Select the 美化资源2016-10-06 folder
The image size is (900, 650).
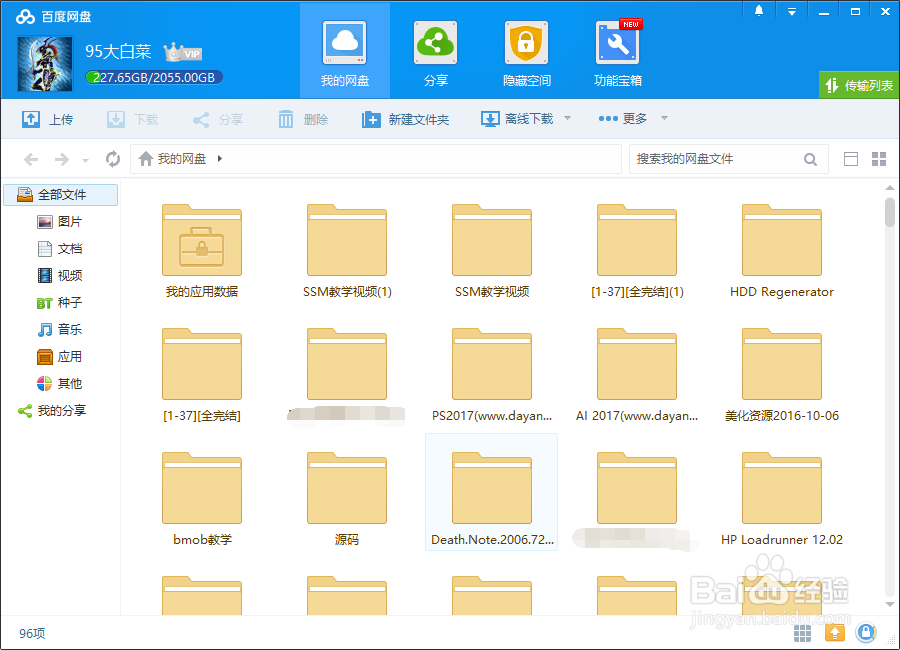[x=782, y=376]
